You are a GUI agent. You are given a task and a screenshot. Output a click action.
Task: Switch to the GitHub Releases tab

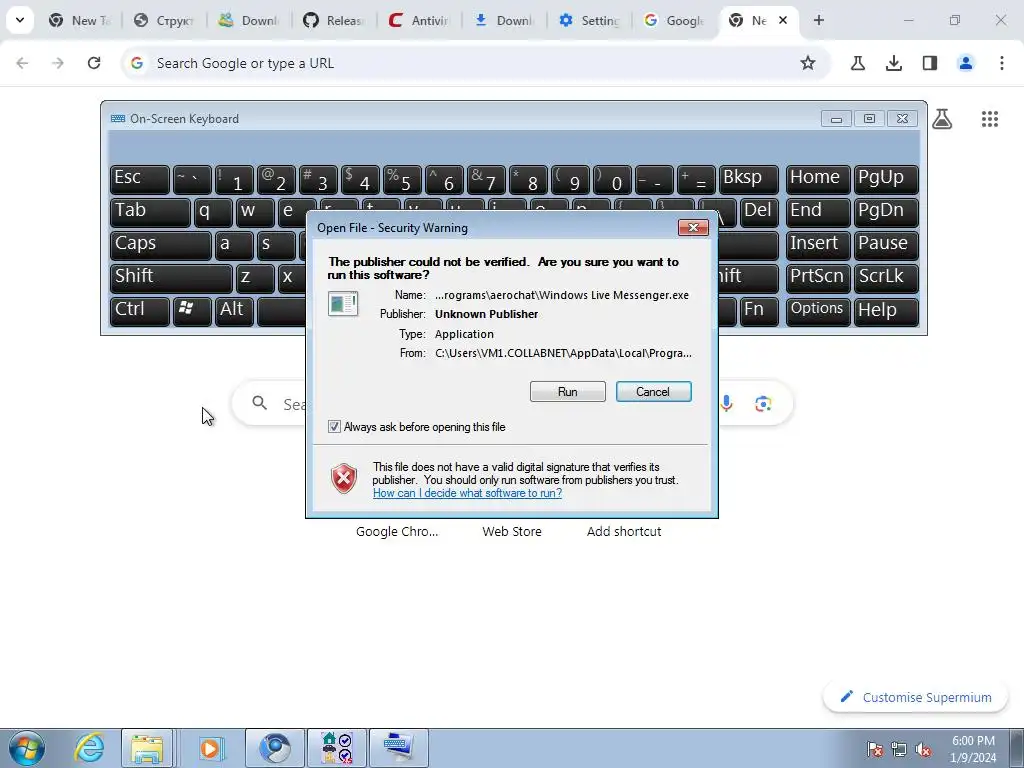point(334,21)
